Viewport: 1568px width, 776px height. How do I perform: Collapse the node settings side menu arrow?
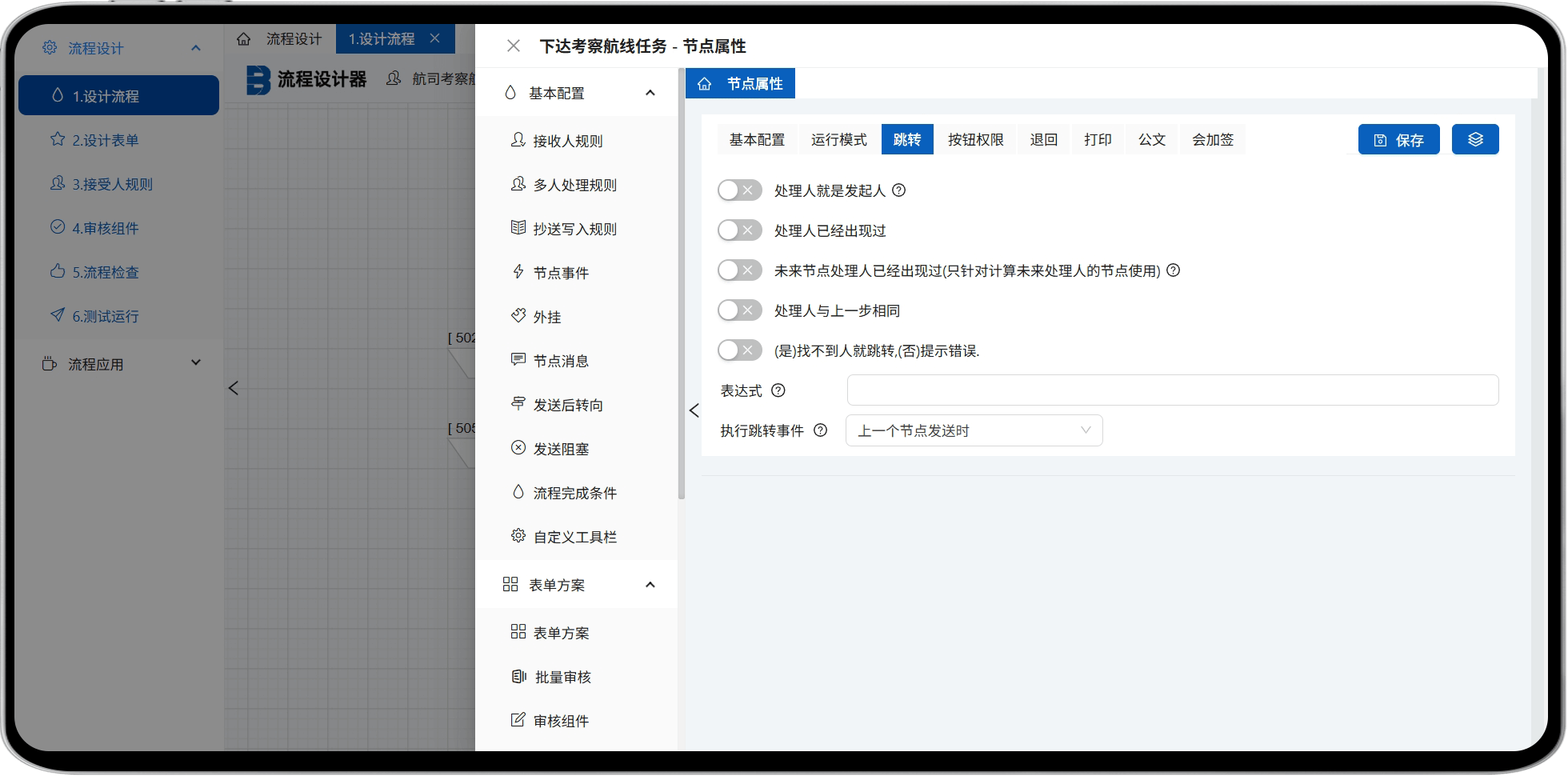click(x=694, y=410)
